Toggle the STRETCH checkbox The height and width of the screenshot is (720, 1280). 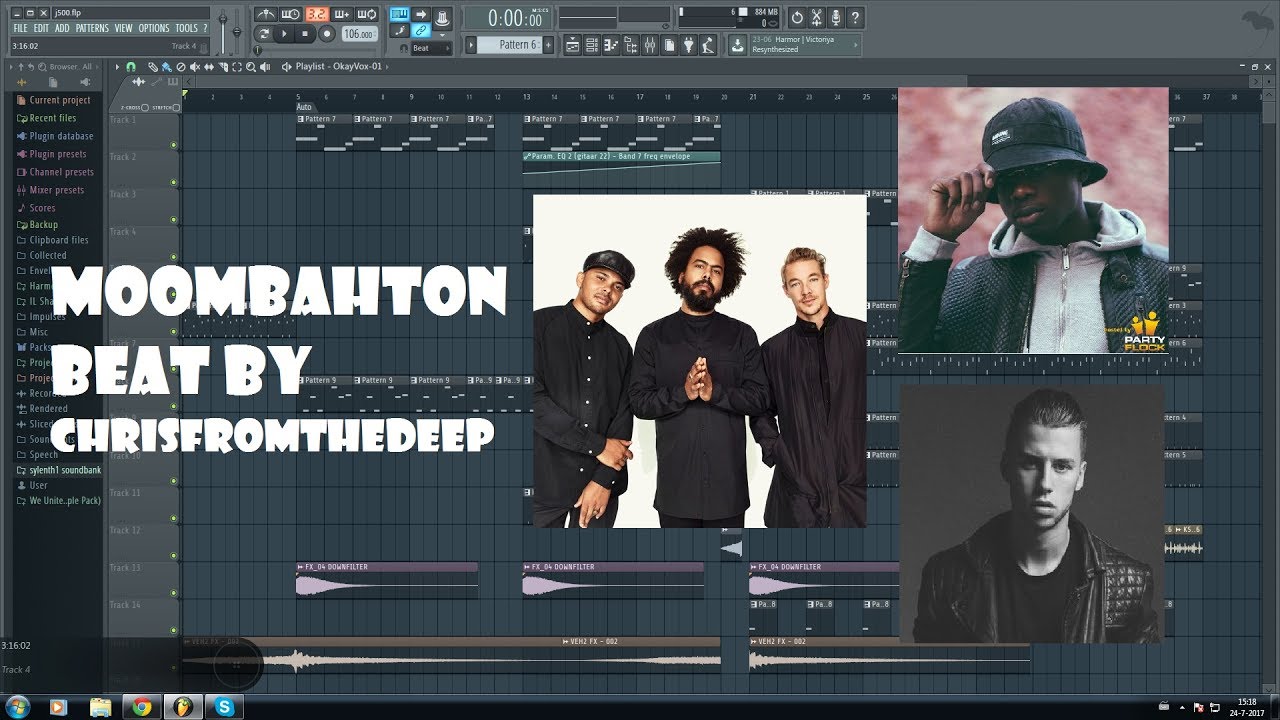tap(176, 107)
